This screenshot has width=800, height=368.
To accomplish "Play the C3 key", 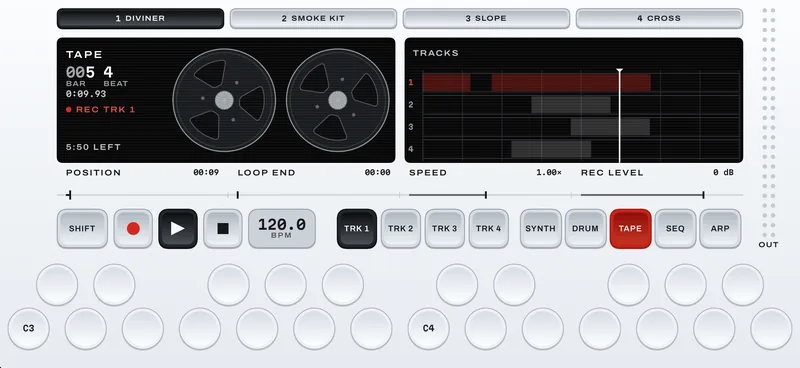I will [29, 328].
